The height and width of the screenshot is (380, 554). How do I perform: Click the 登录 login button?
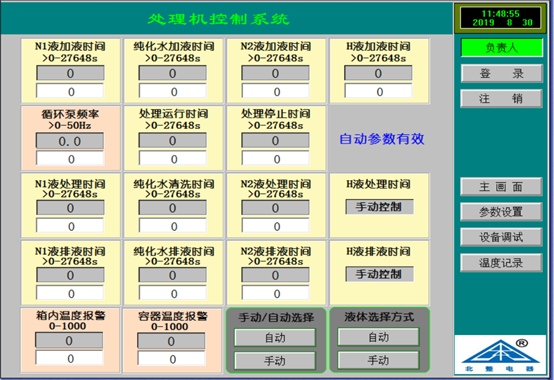[x=501, y=73]
